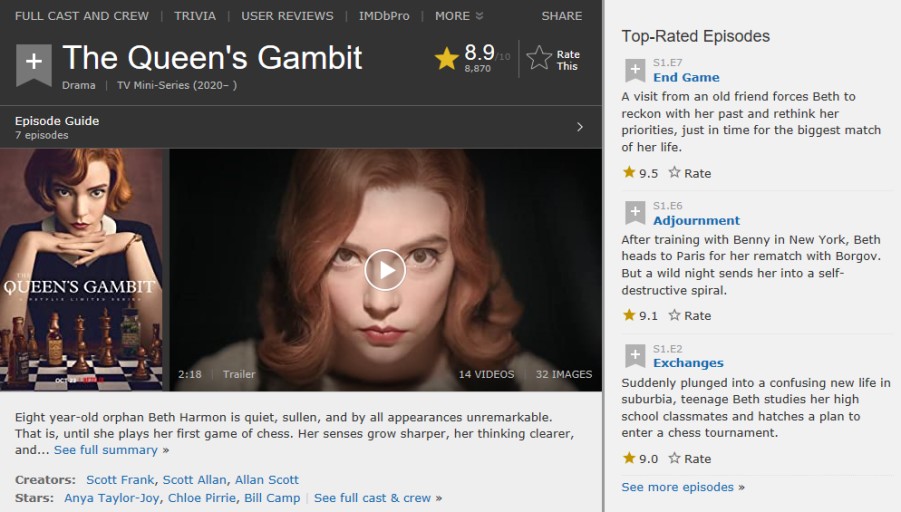Click the 2:18 Trailer label

(216, 374)
